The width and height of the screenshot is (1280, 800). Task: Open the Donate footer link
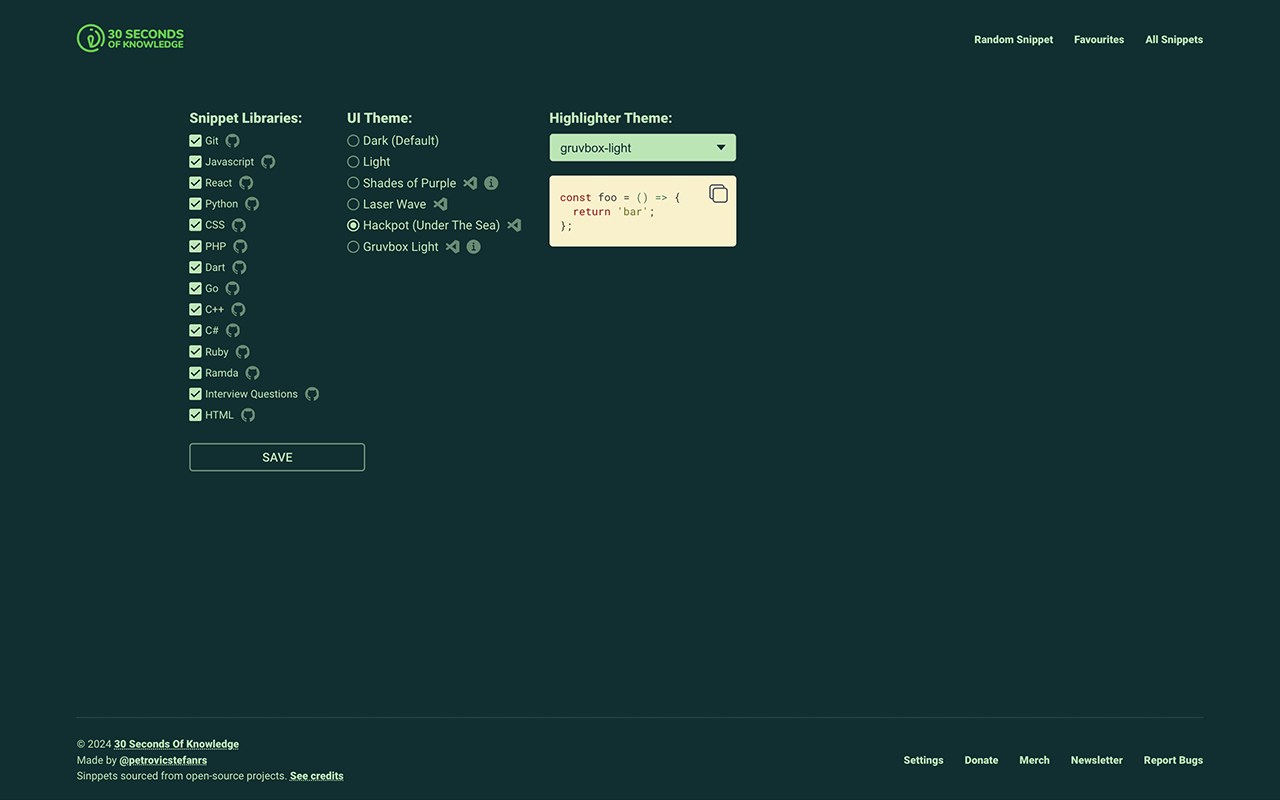[981, 760]
